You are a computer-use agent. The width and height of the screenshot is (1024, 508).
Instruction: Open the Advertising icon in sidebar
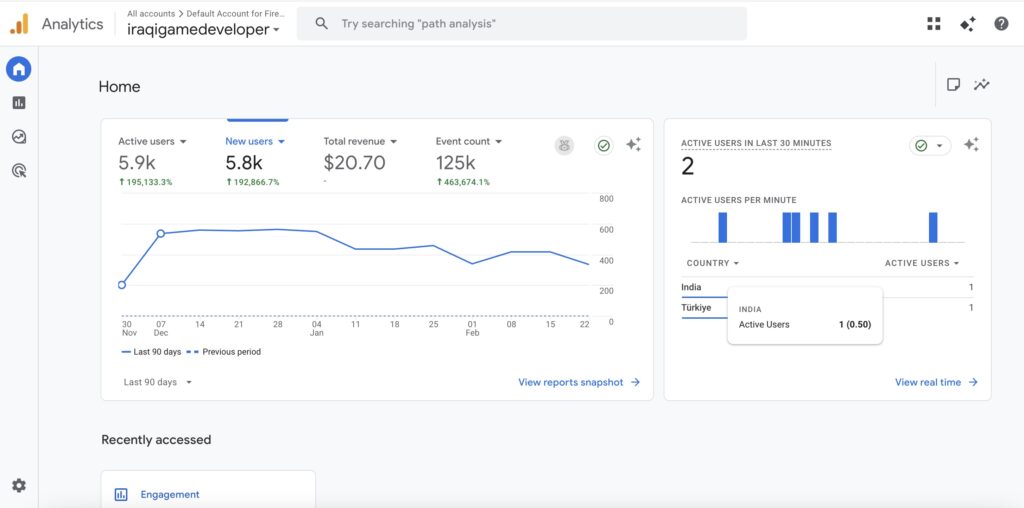click(19, 171)
